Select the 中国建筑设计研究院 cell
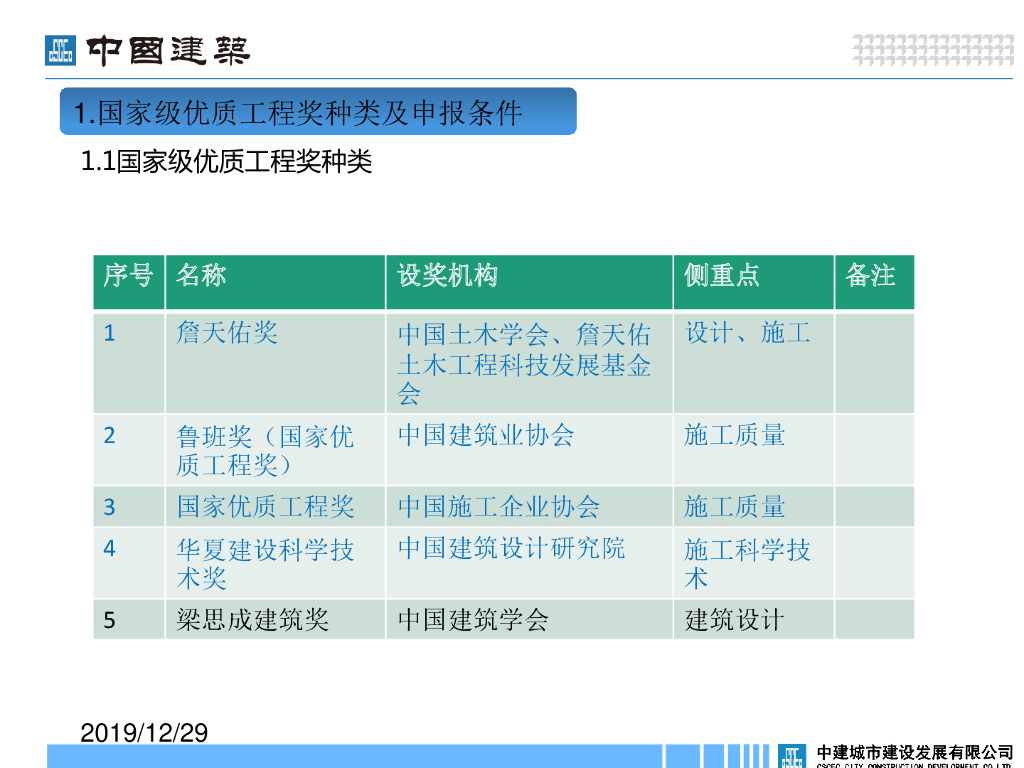The image size is (1024, 768). 530,564
